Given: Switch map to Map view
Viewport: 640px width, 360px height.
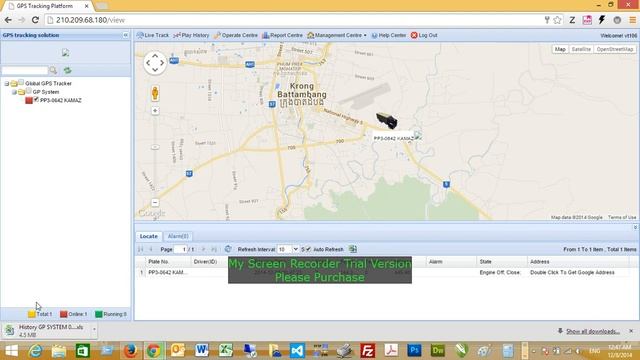Looking at the screenshot, I should click(x=560, y=49).
